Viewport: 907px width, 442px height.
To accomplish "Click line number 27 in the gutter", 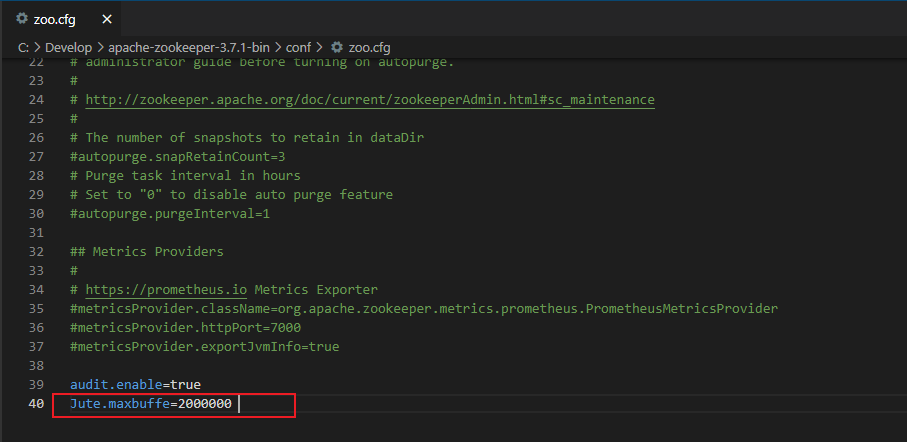I will click(36, 157).
